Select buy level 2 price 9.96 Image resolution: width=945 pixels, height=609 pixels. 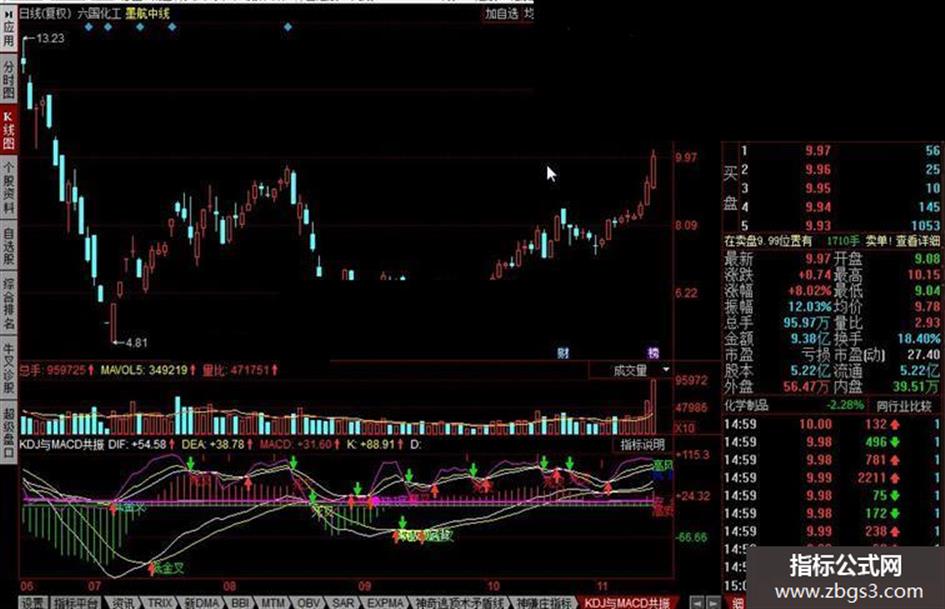[x=818, y=169]
